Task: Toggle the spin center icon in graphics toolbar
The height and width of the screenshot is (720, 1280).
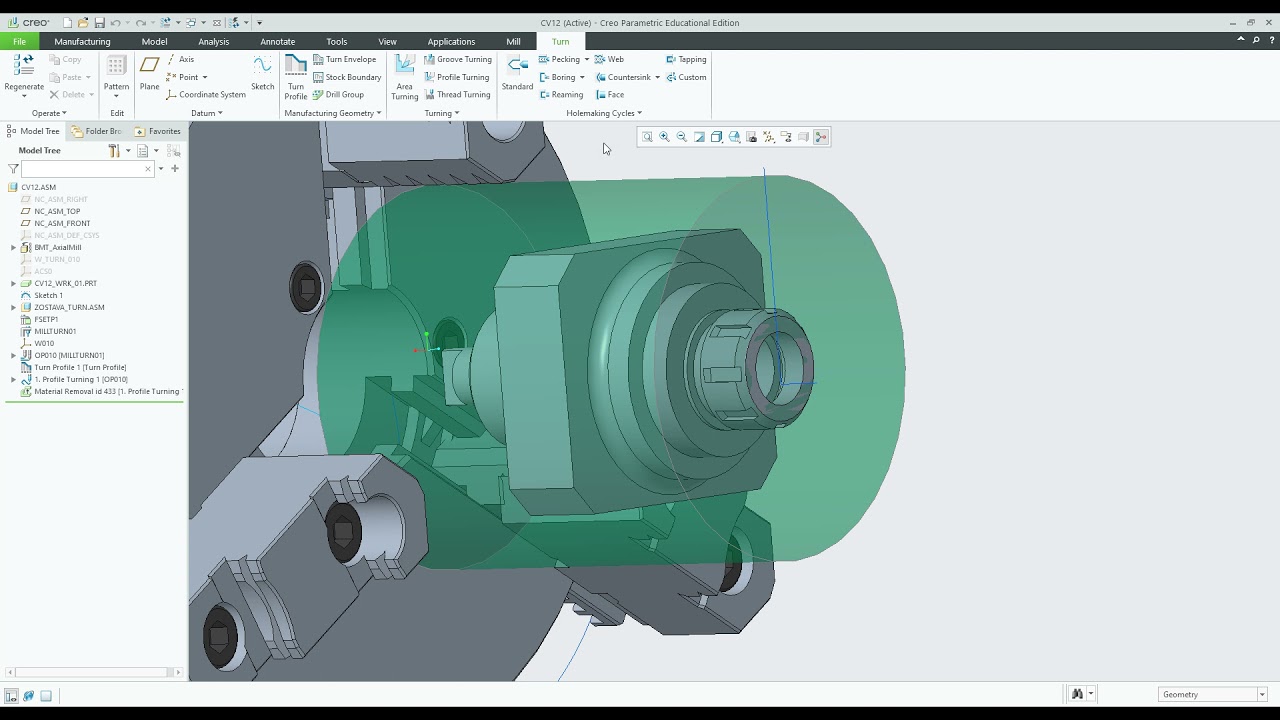Action: click(x=821, y=137)
